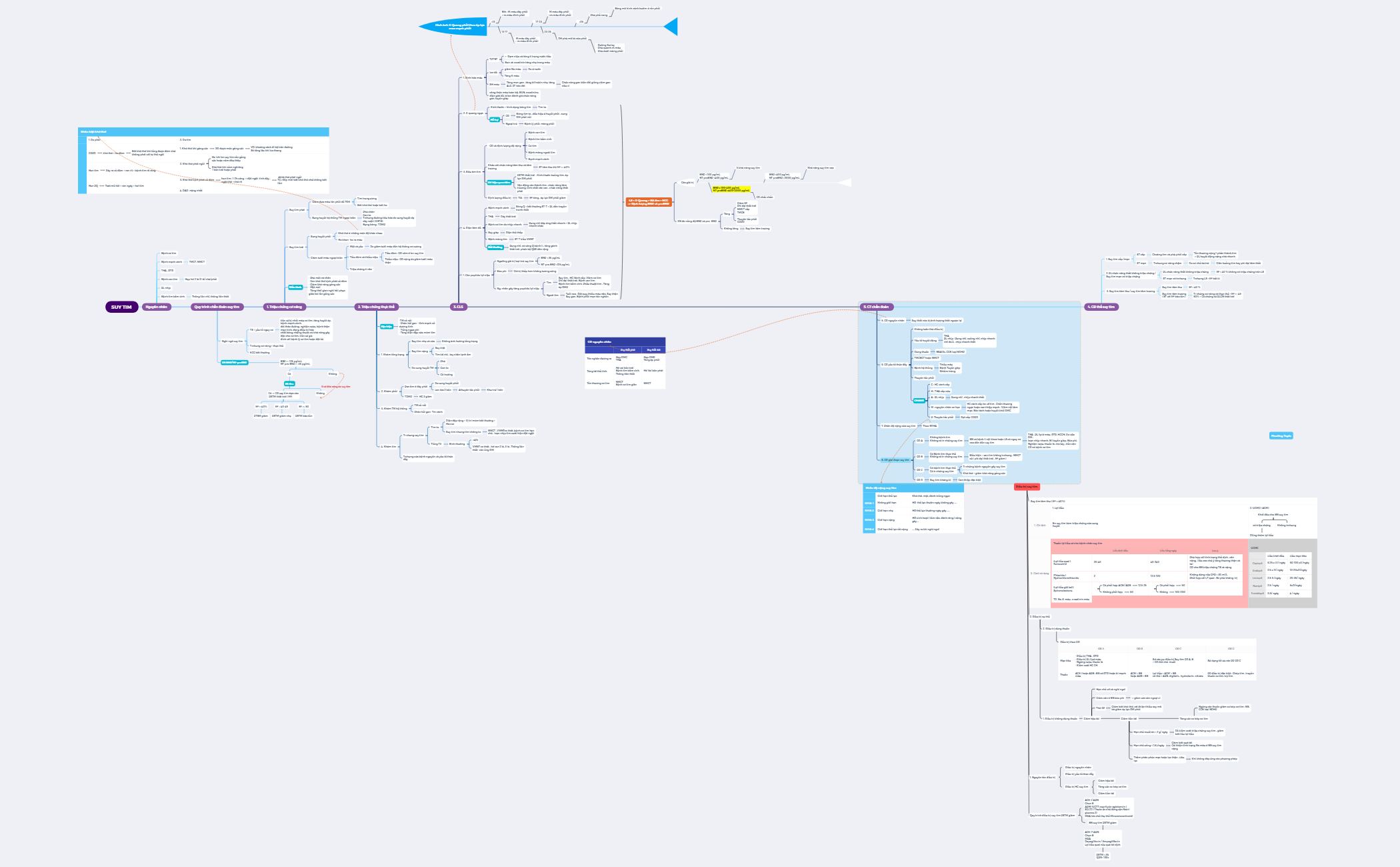Expand the "8. CĐ giai đoạn suy tim" branch
The width and height of the screenshot is (1400, 867).
[895, 460]
